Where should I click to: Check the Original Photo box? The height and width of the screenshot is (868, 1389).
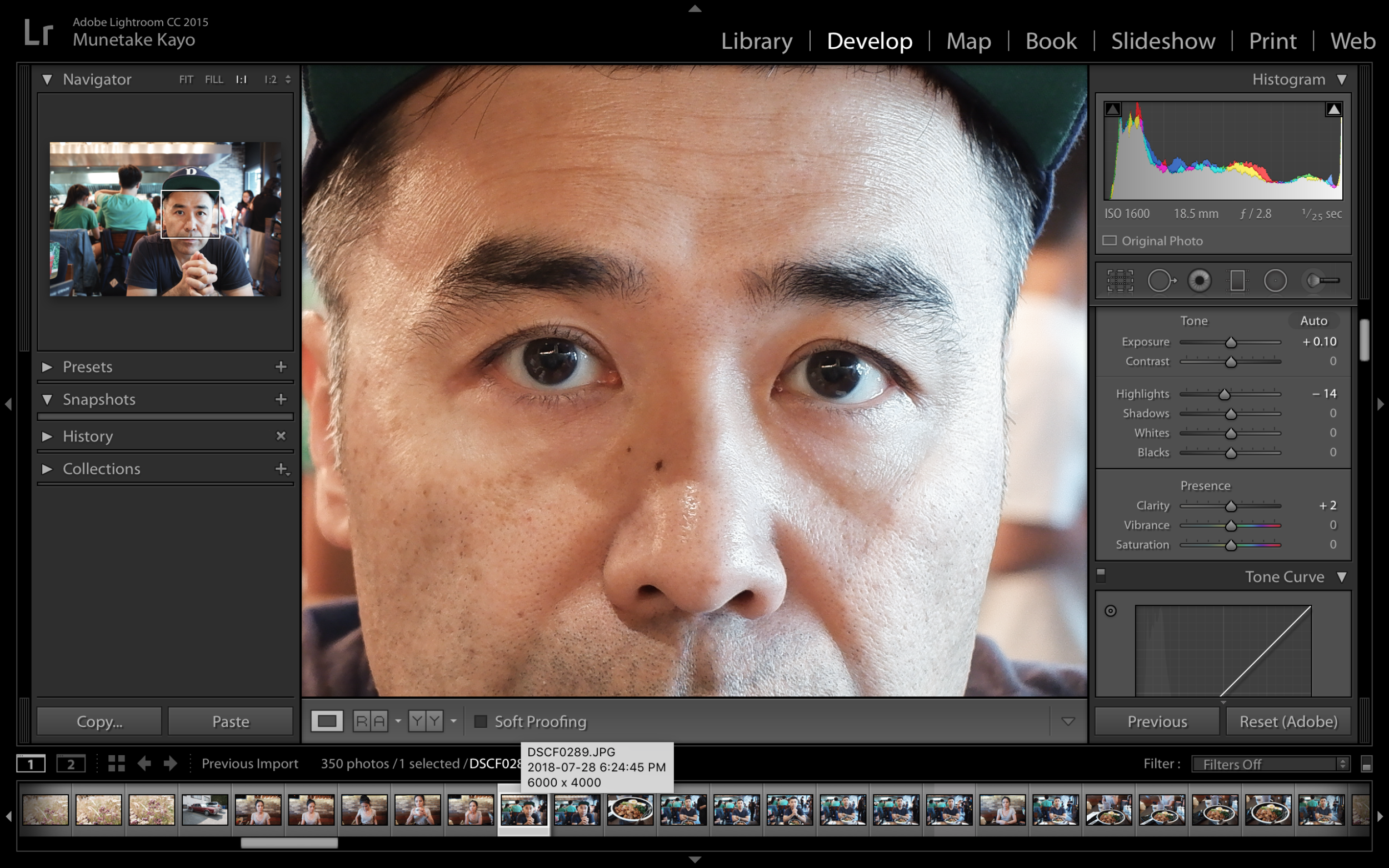[1110, 240]
